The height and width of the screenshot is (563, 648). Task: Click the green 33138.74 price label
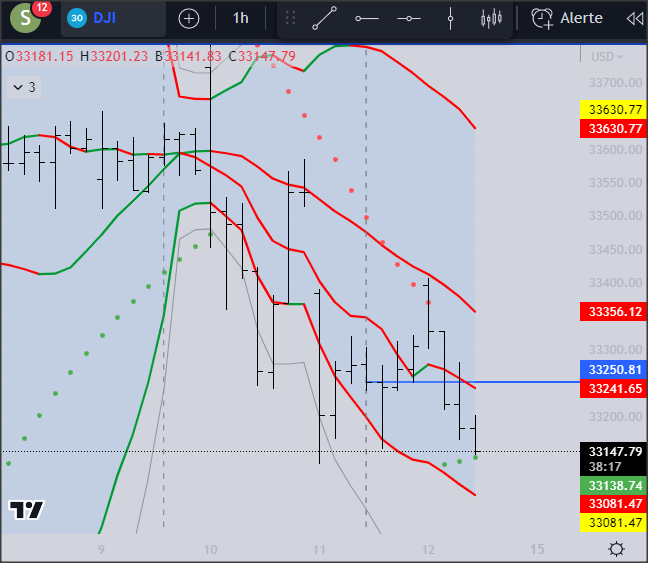point(614,485)
